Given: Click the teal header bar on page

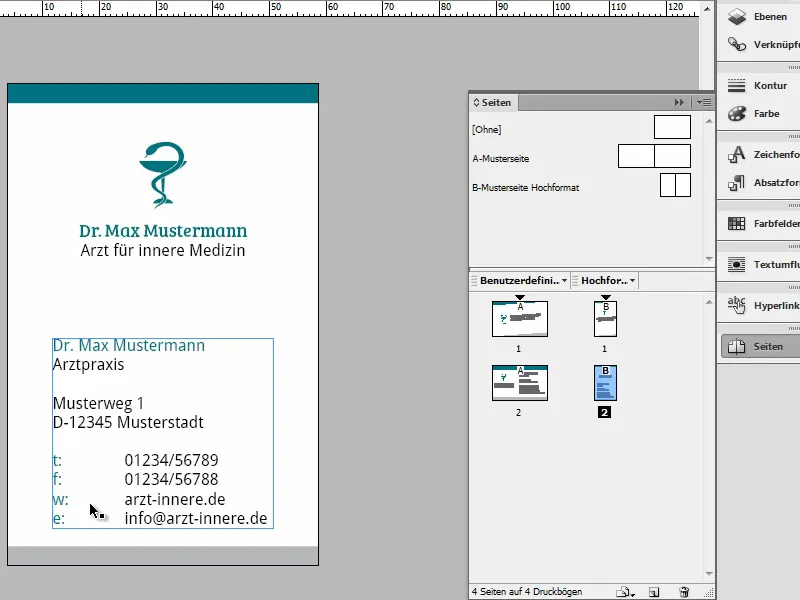Looking at the screenshot, I should [163, 93].
